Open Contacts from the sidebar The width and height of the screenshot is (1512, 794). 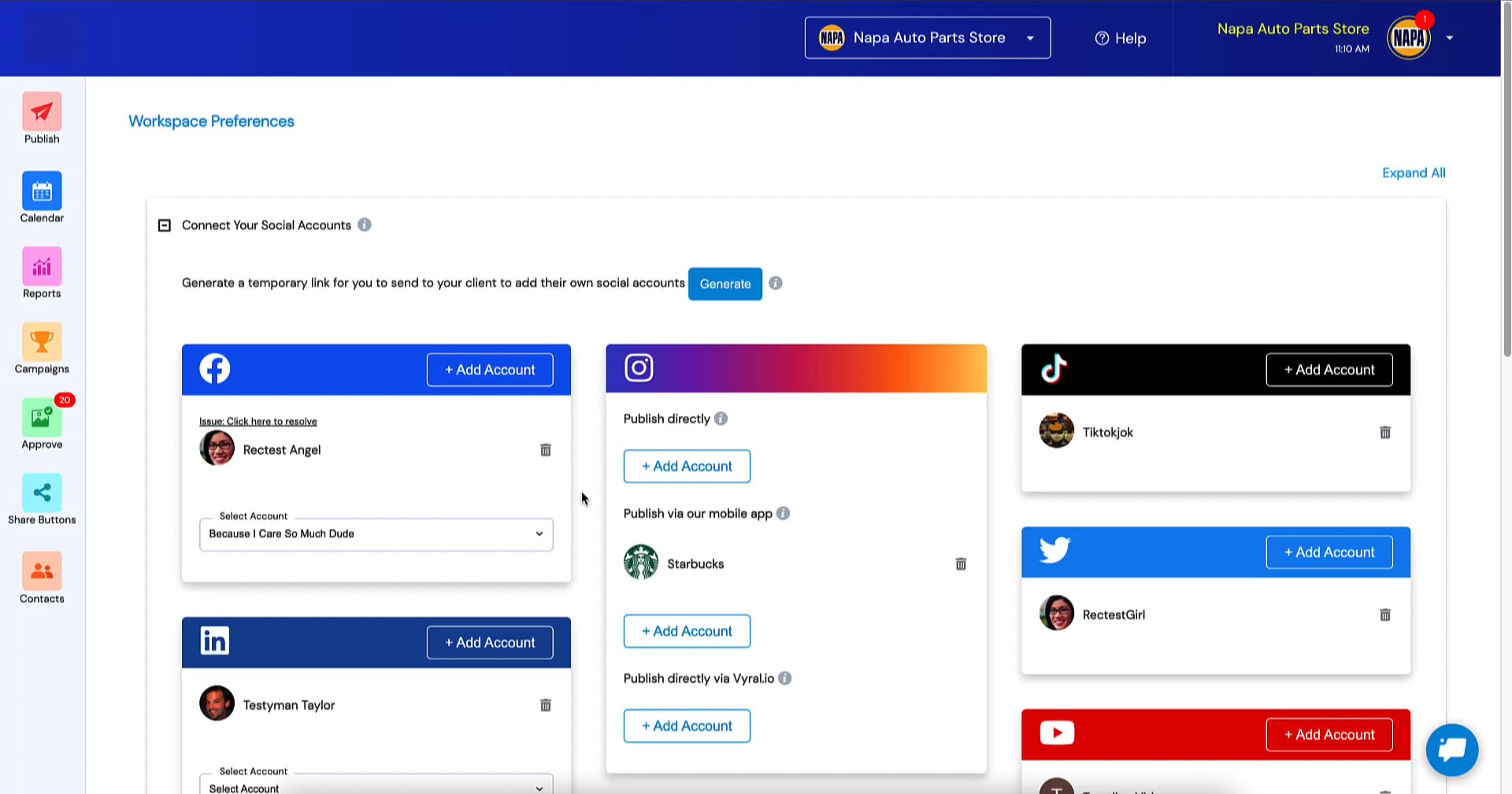(x=42, y=571)
